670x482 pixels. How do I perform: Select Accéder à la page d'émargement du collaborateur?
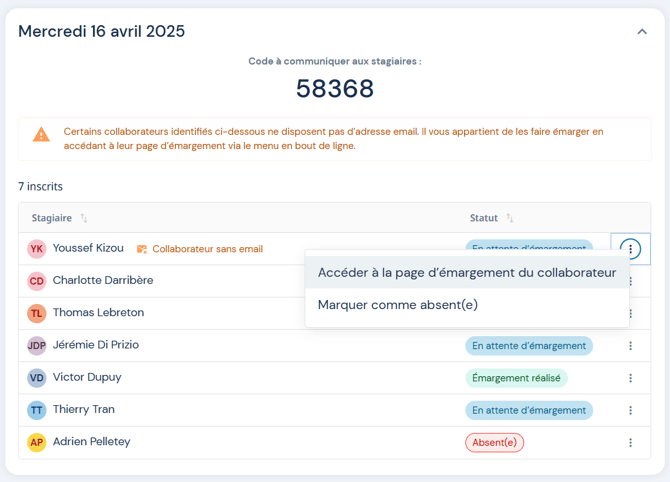point(467,272)
